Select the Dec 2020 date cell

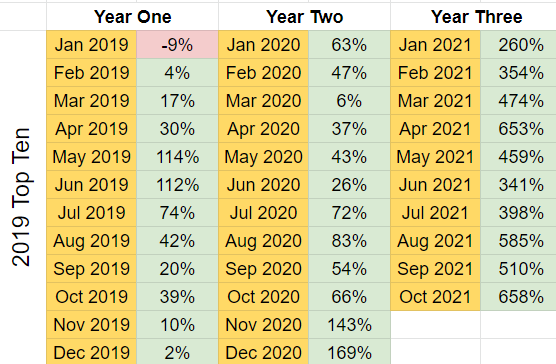(x=263, y=352)
